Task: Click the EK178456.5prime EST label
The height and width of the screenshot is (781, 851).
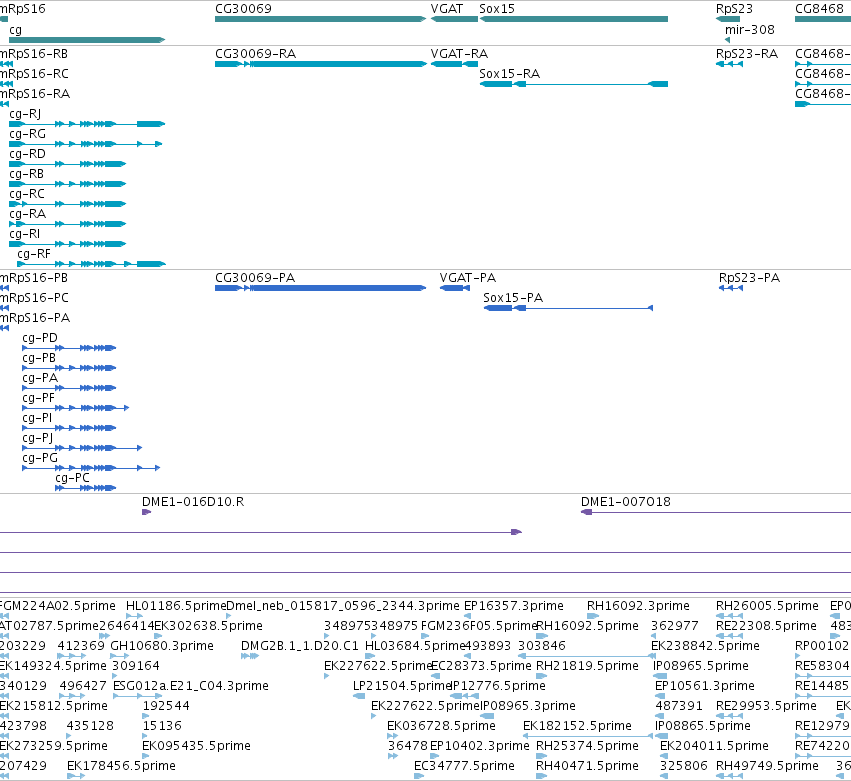Action: pyautogui.click(x=121, y=767)
